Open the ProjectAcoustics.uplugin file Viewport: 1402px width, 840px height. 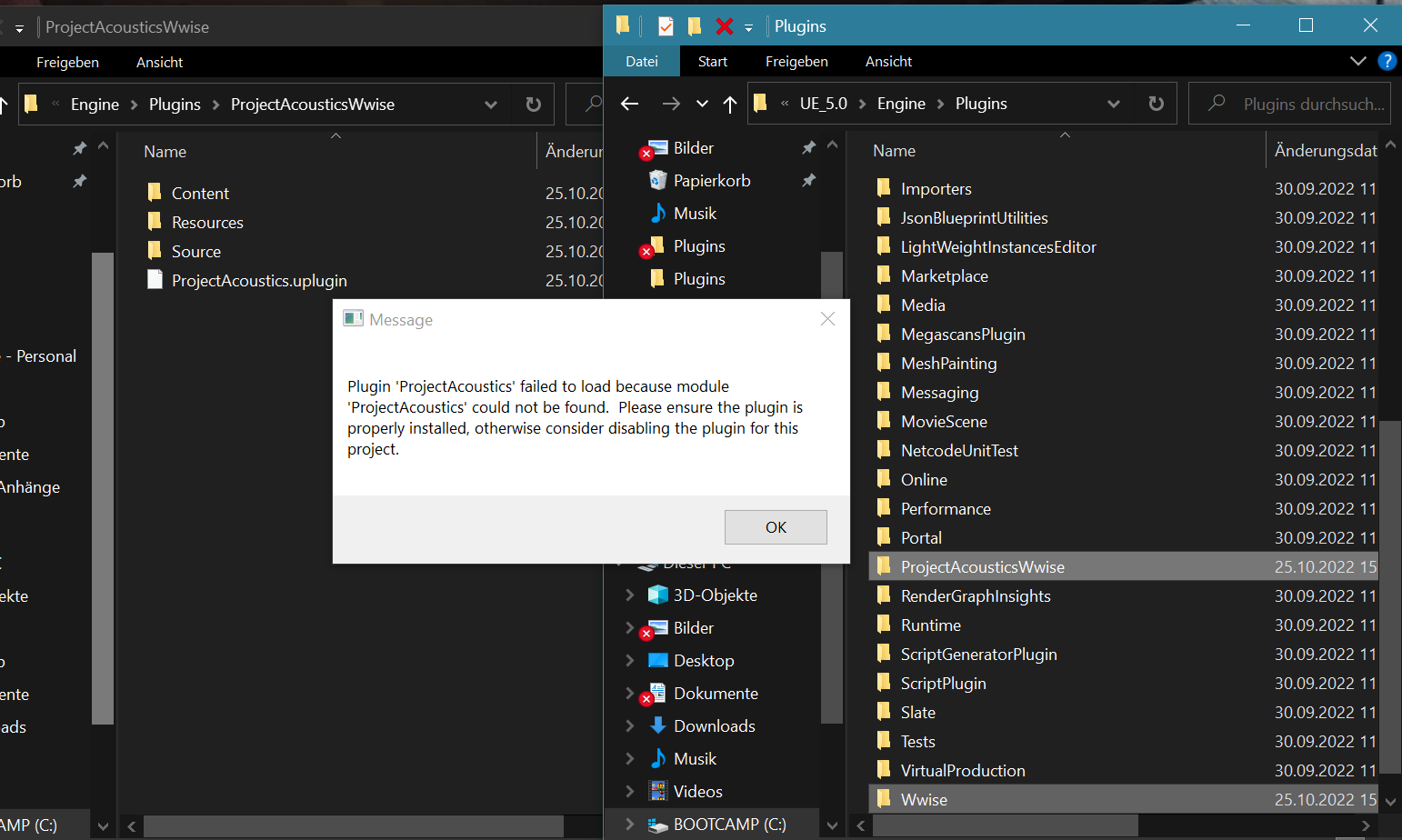click(x=259, y=280)
